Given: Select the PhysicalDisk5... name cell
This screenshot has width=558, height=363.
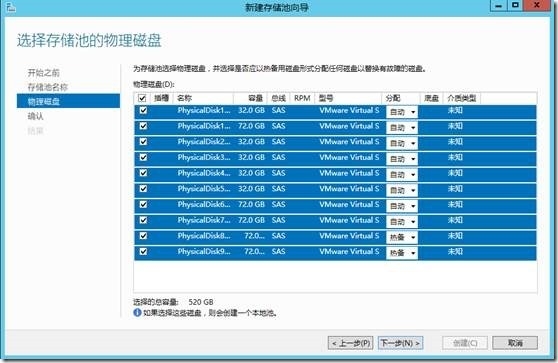Looking at the screenshot, I should (x=204, y=189).
